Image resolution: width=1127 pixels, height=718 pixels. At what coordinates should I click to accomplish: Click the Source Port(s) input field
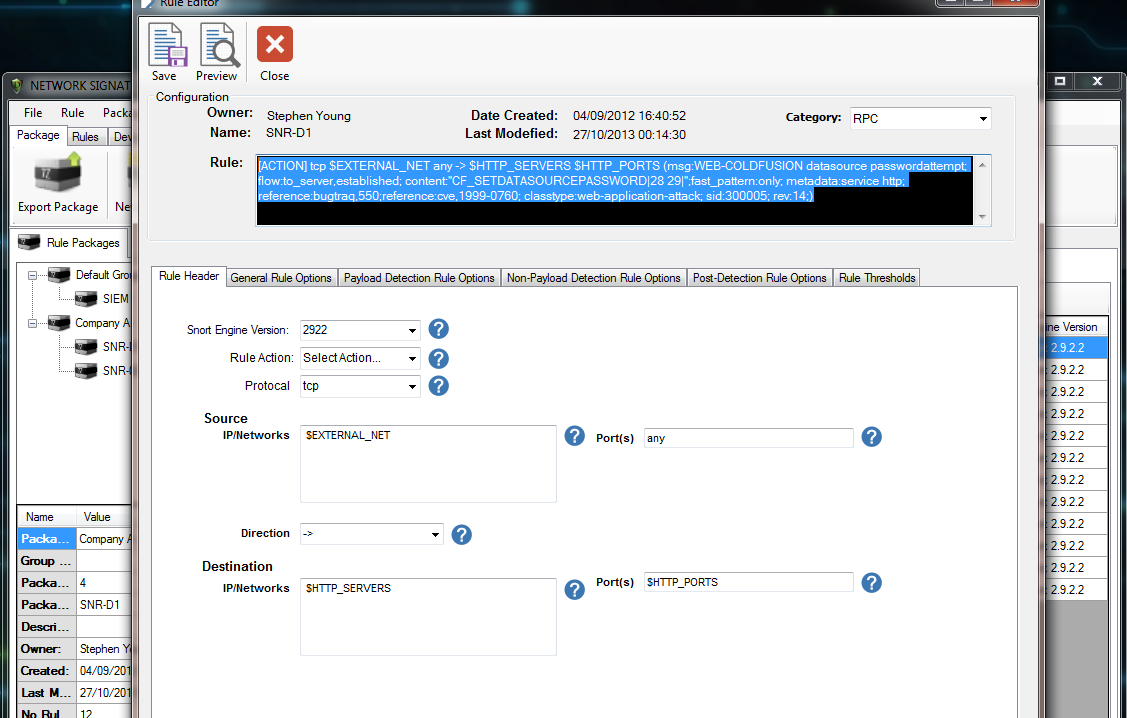click(749, 438)
